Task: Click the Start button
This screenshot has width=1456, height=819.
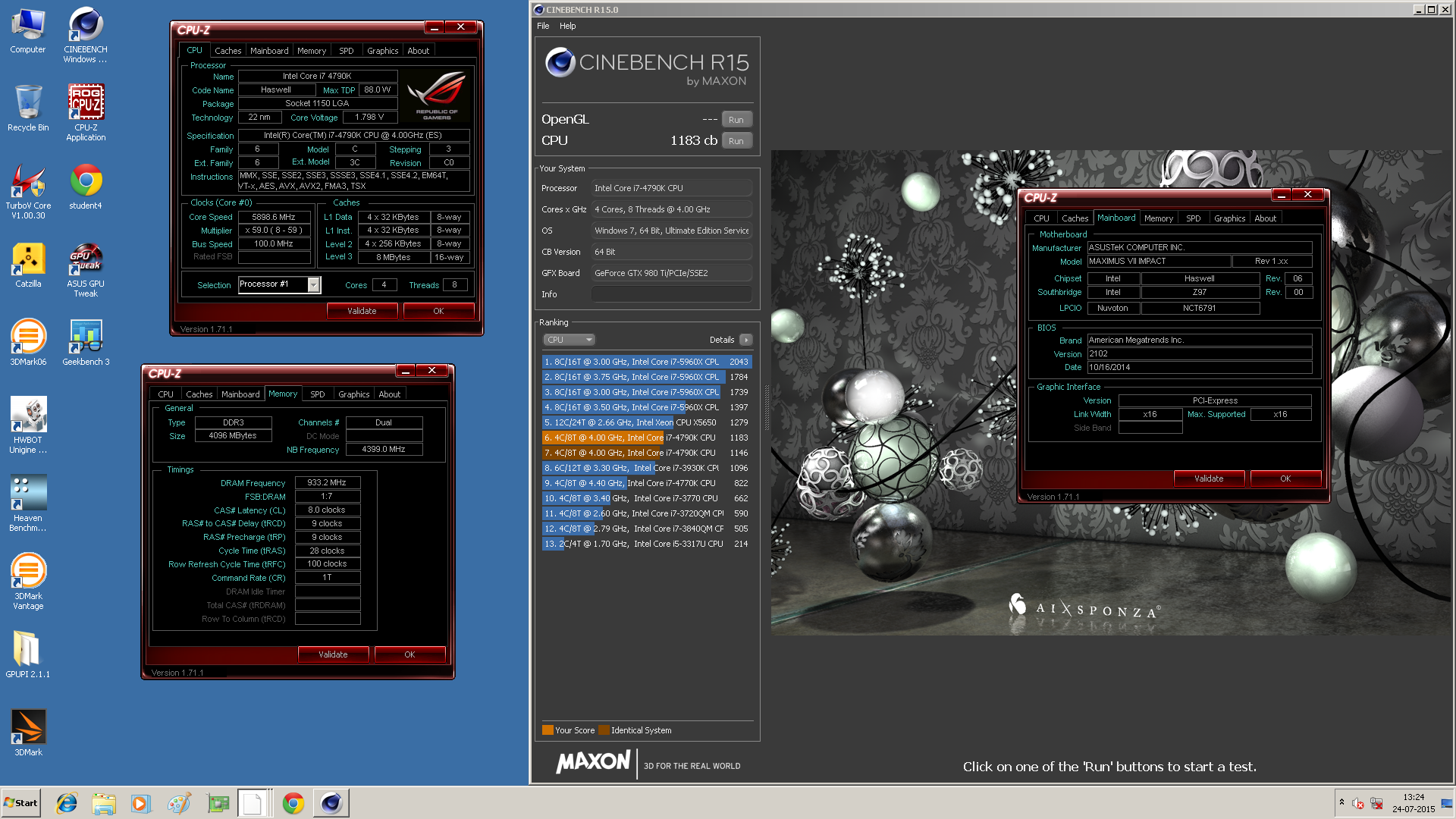Action: [20, 803]
